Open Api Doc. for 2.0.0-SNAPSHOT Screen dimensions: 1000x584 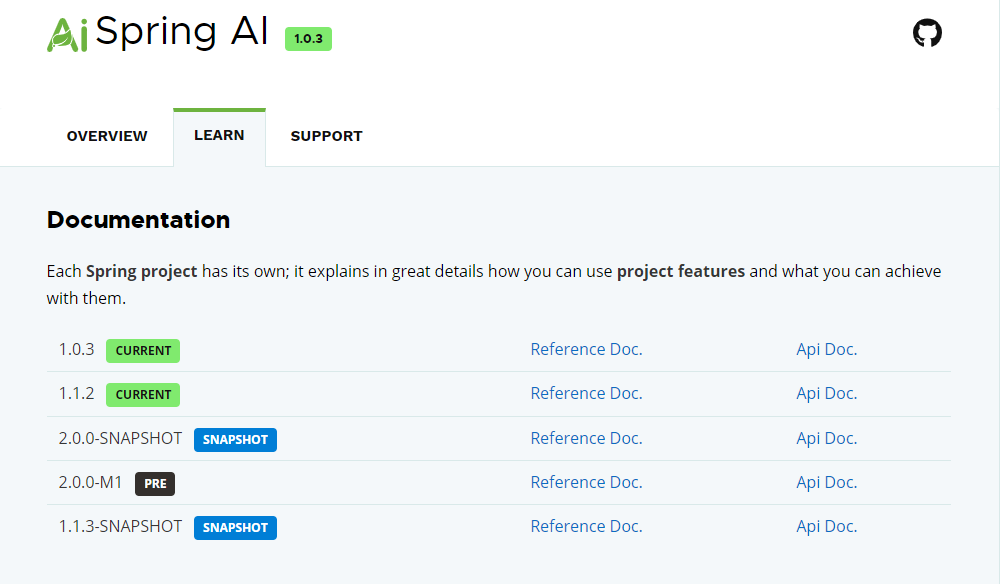[x=827, y=439]
